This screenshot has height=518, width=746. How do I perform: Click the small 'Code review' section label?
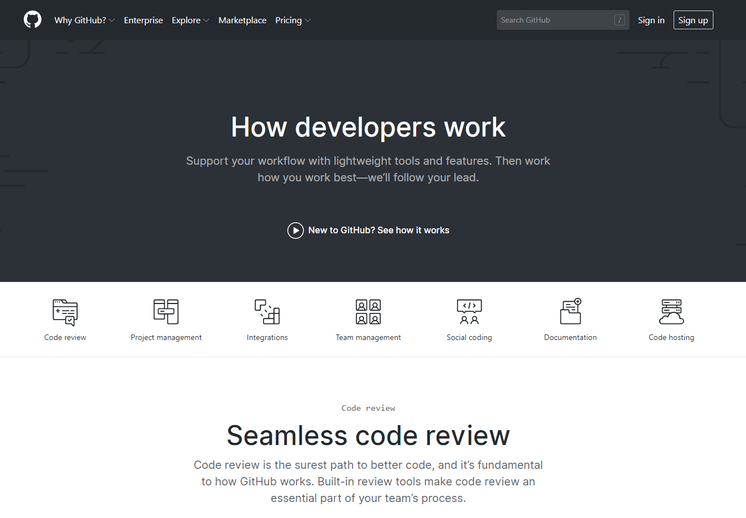[368, 408]
